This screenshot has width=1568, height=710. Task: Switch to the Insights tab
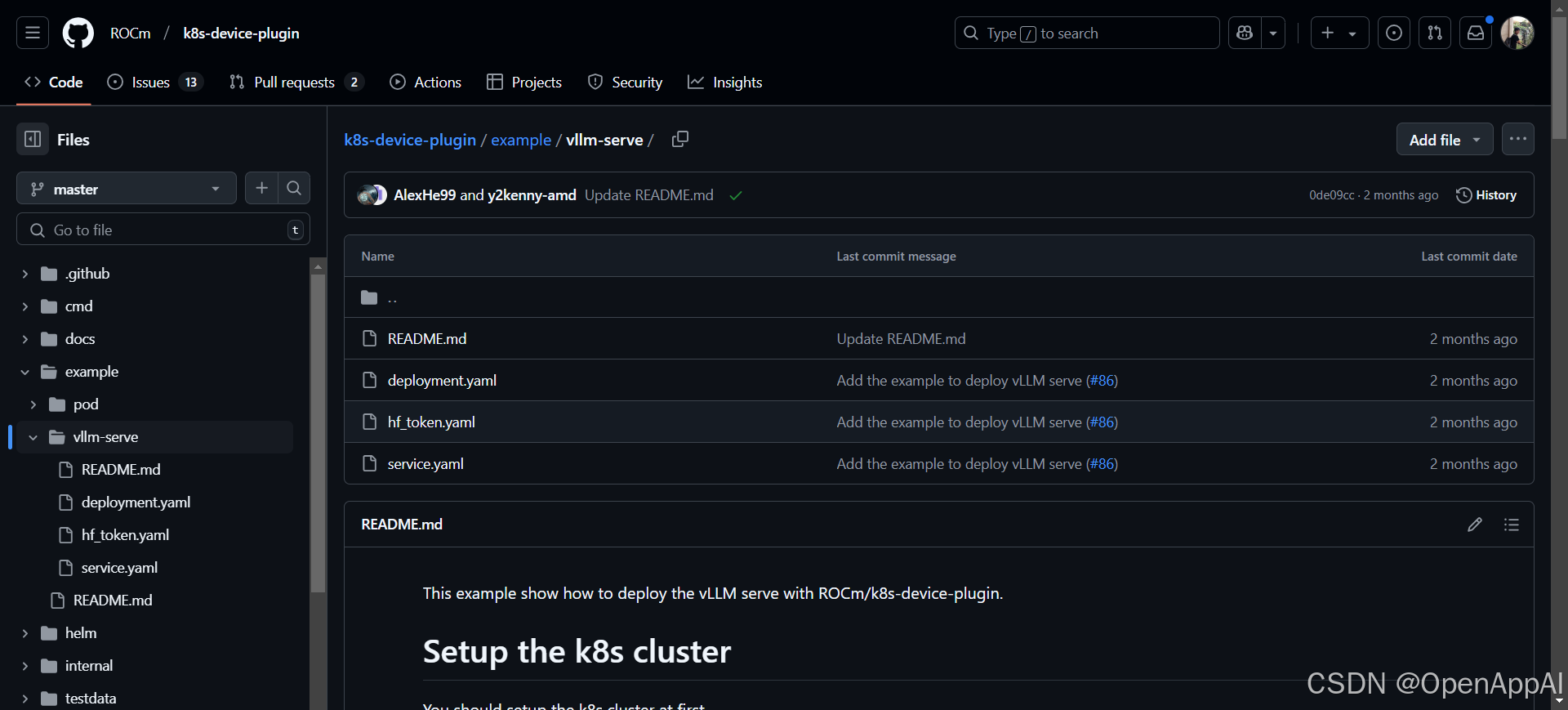tap(725, 82)
